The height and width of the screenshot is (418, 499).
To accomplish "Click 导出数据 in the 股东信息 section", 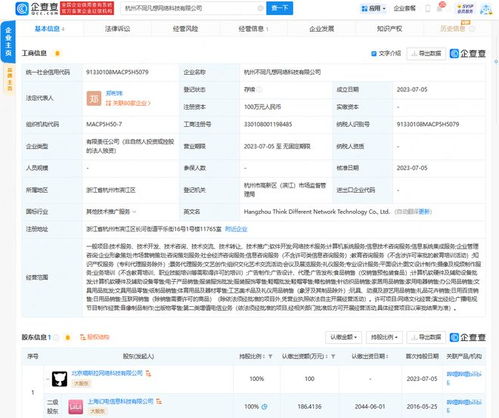I will click(x=426, y=337).
